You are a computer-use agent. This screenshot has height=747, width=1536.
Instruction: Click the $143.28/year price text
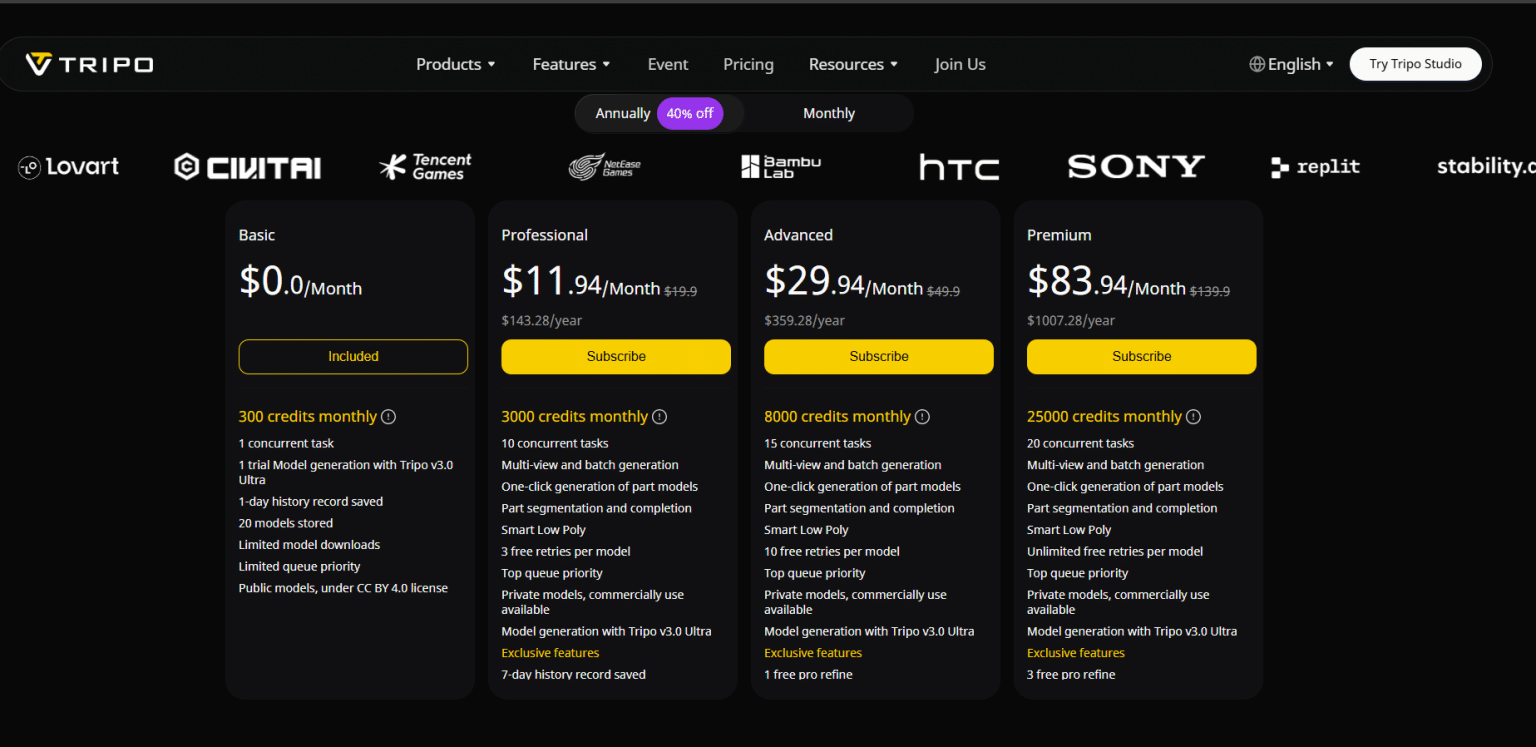click(541, 321)
